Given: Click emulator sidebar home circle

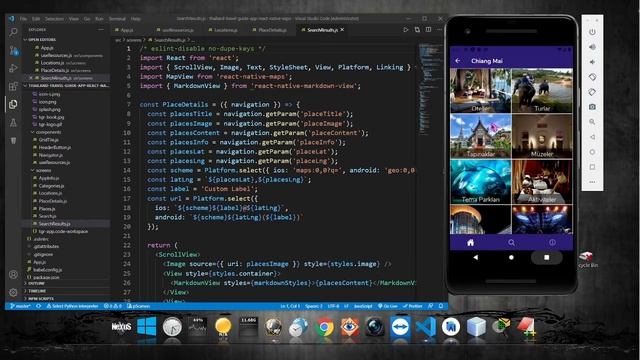Looking at the screenshot, I should tap(592, 152).
